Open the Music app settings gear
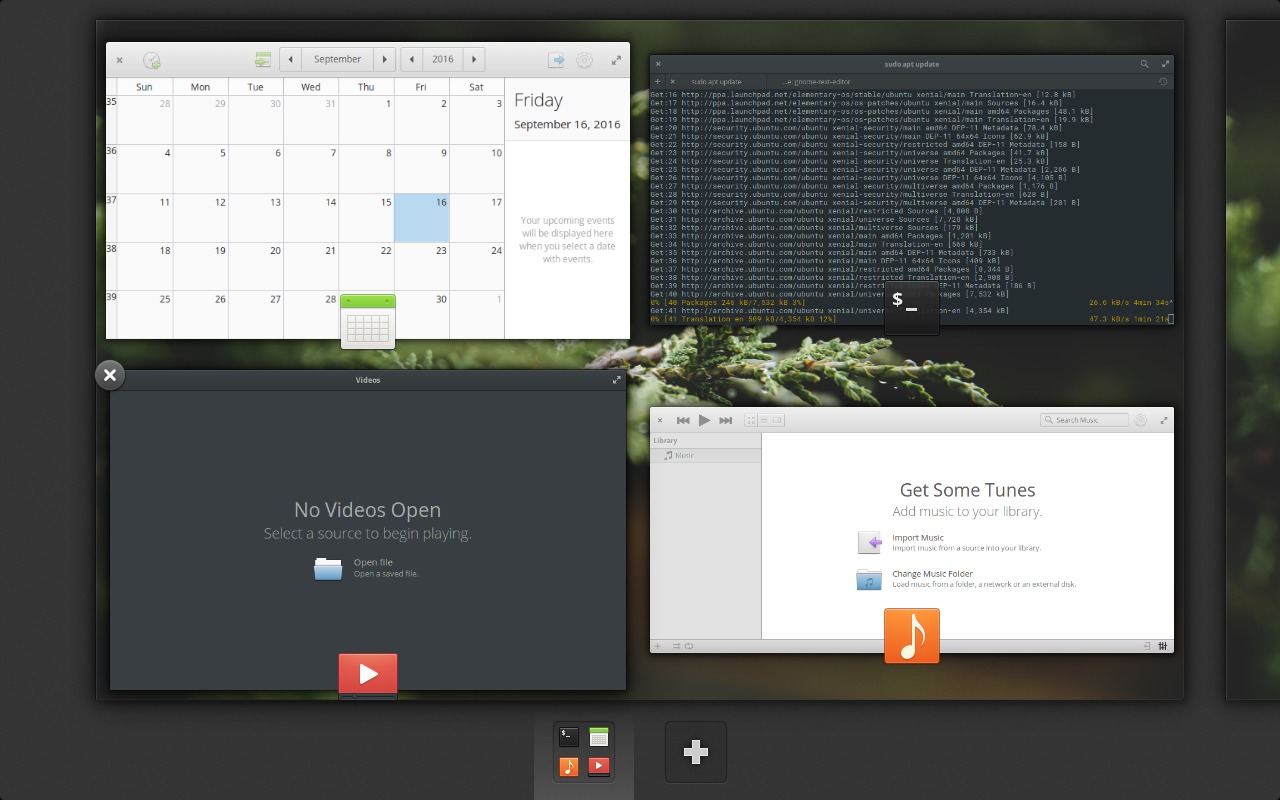1280x800 pixels. 1142,420
